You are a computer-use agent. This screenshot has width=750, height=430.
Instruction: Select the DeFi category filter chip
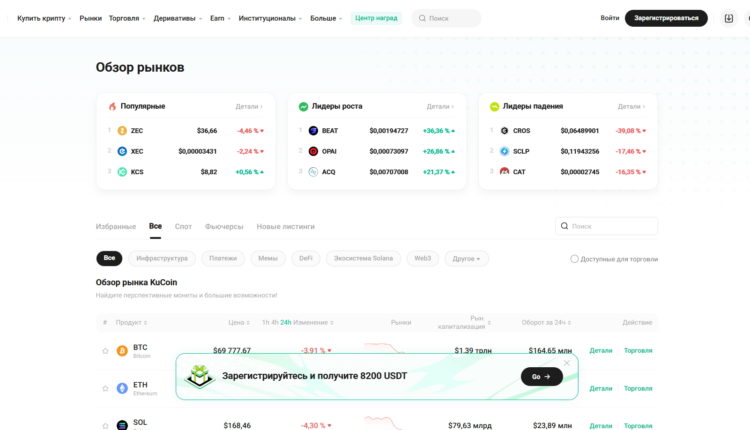pos(304,259)
